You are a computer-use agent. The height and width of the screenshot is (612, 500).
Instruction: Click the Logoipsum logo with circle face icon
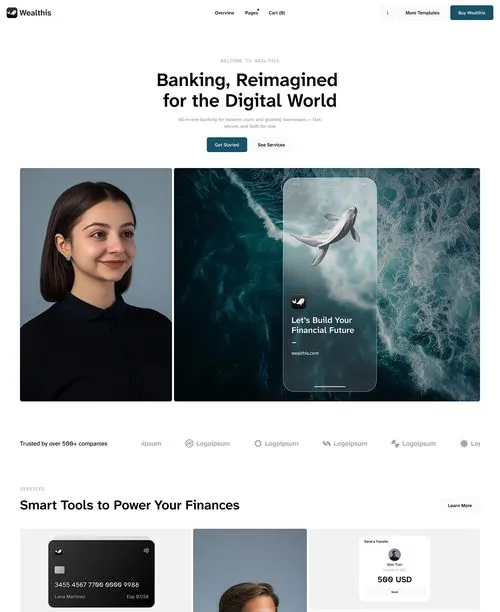tap(208, 444)
